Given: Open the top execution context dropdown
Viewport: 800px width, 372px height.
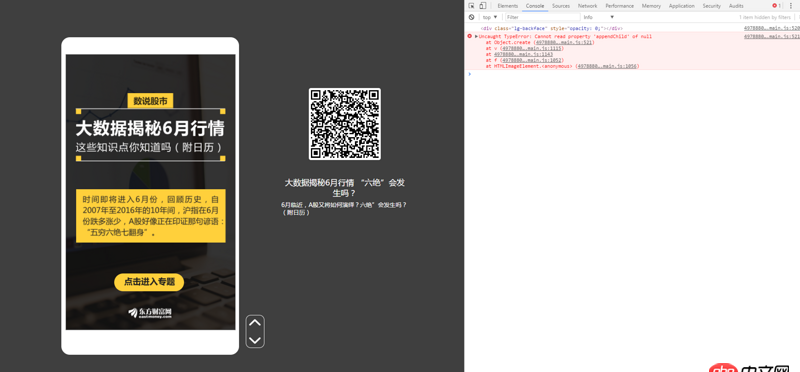Looking at the screenshot, I should click(x=490, y=17).
